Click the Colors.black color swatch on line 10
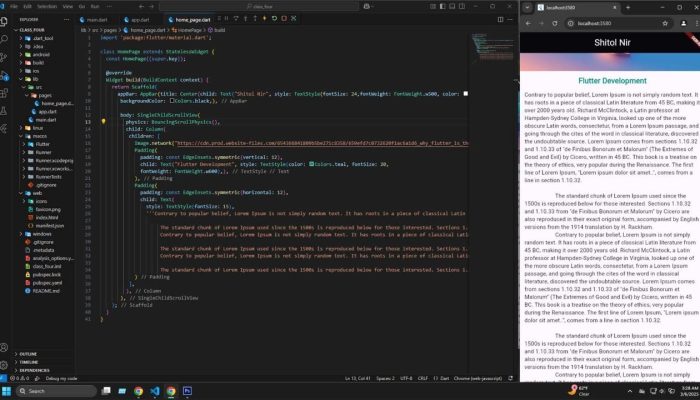Viewport: 700px width, 400px height. click(x=172, y=100)
